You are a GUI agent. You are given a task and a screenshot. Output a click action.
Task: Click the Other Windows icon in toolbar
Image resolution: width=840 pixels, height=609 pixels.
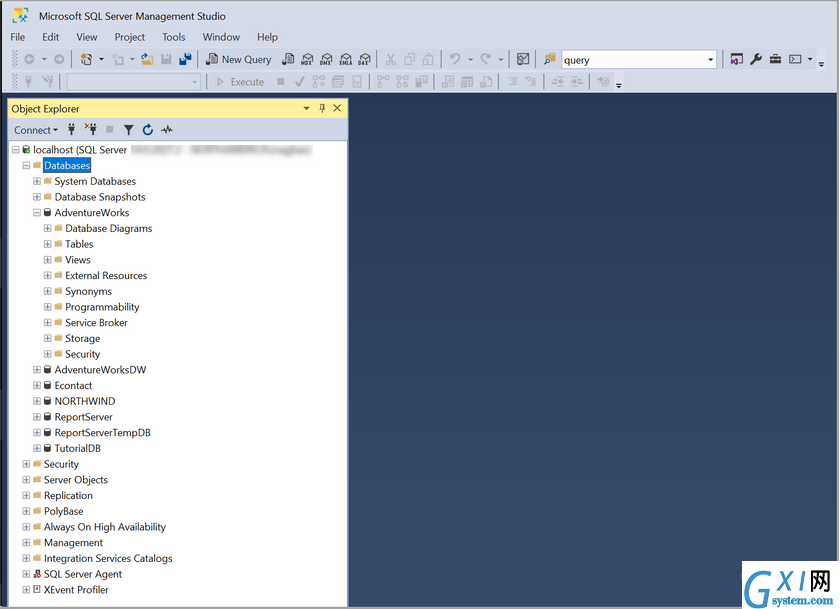coord(795,59)
